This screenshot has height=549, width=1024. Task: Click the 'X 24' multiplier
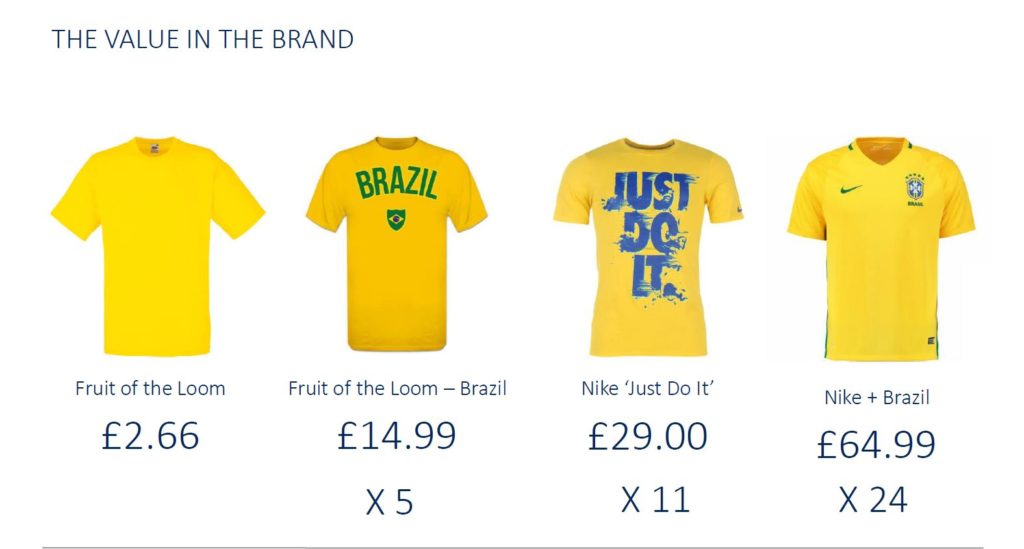pos(873,499)
